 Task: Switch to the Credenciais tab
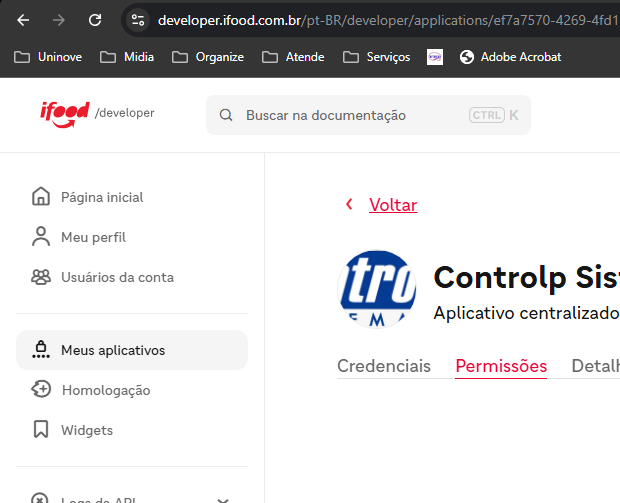click(384, 366)
